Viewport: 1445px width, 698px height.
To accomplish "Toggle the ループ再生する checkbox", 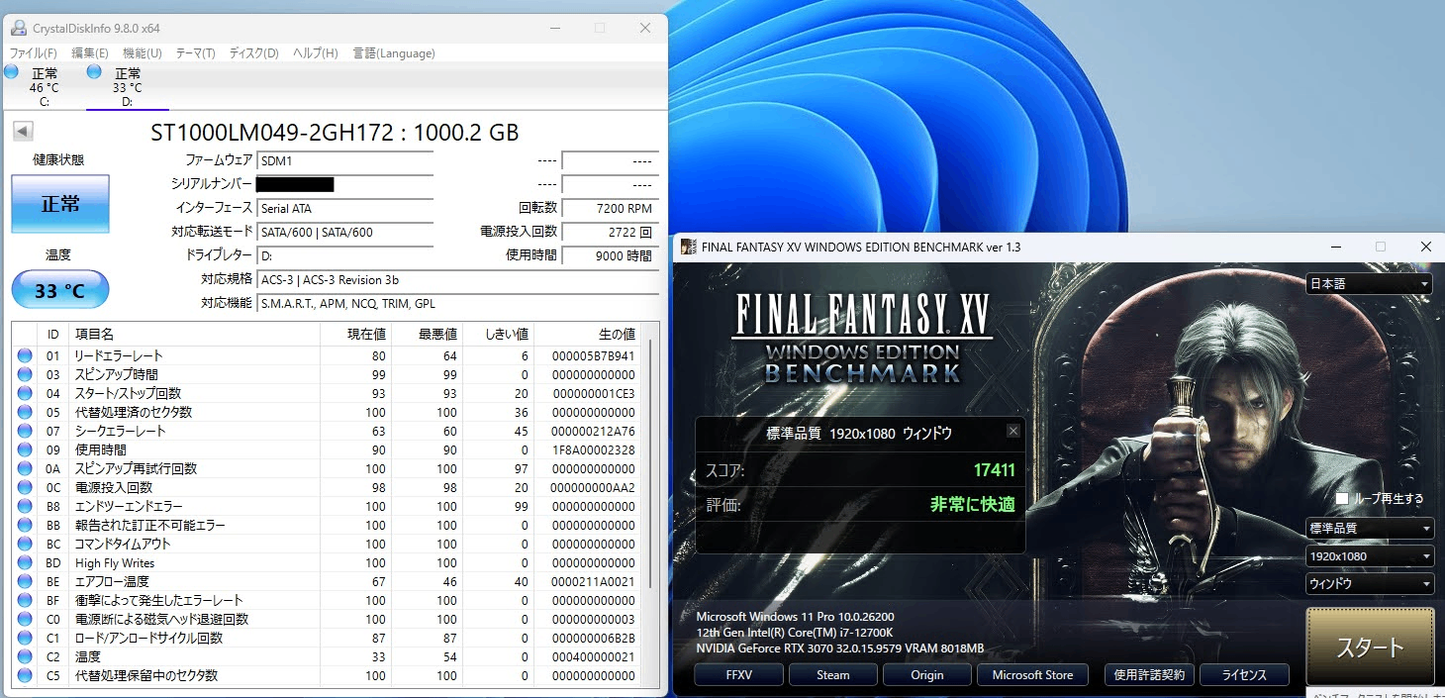I will [x=1342, y=498].
